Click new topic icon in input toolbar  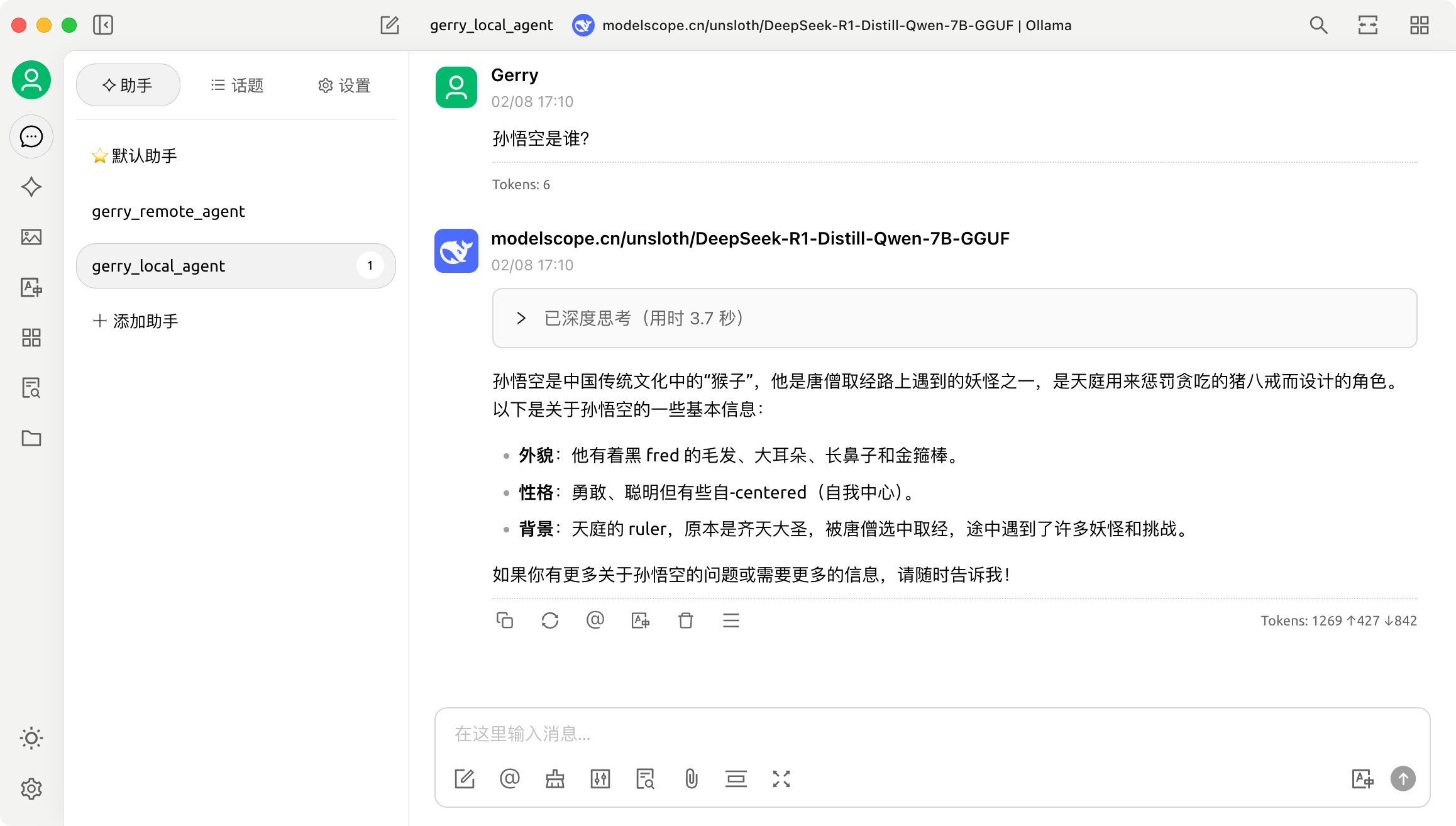pos(464,779)
